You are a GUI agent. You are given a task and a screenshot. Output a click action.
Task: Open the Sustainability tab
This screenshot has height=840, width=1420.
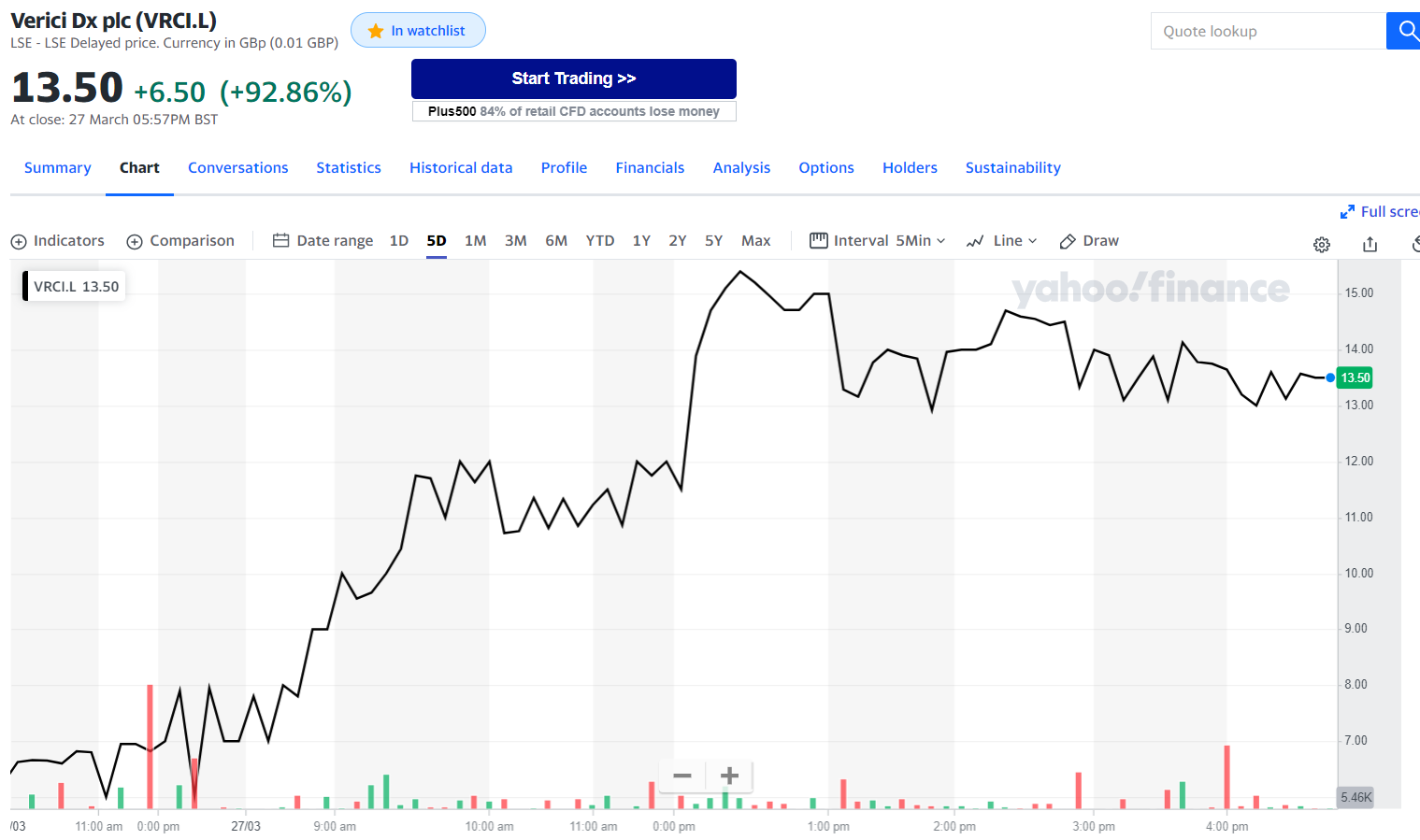click(x=1013, y=167)
